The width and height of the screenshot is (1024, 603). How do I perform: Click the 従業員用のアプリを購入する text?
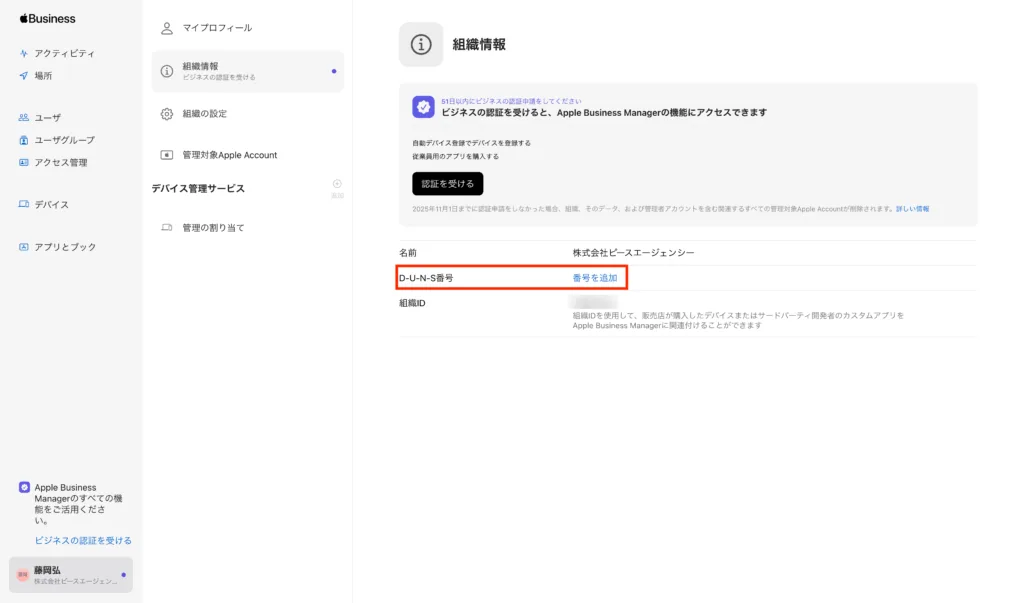click(x=455, y=157)
